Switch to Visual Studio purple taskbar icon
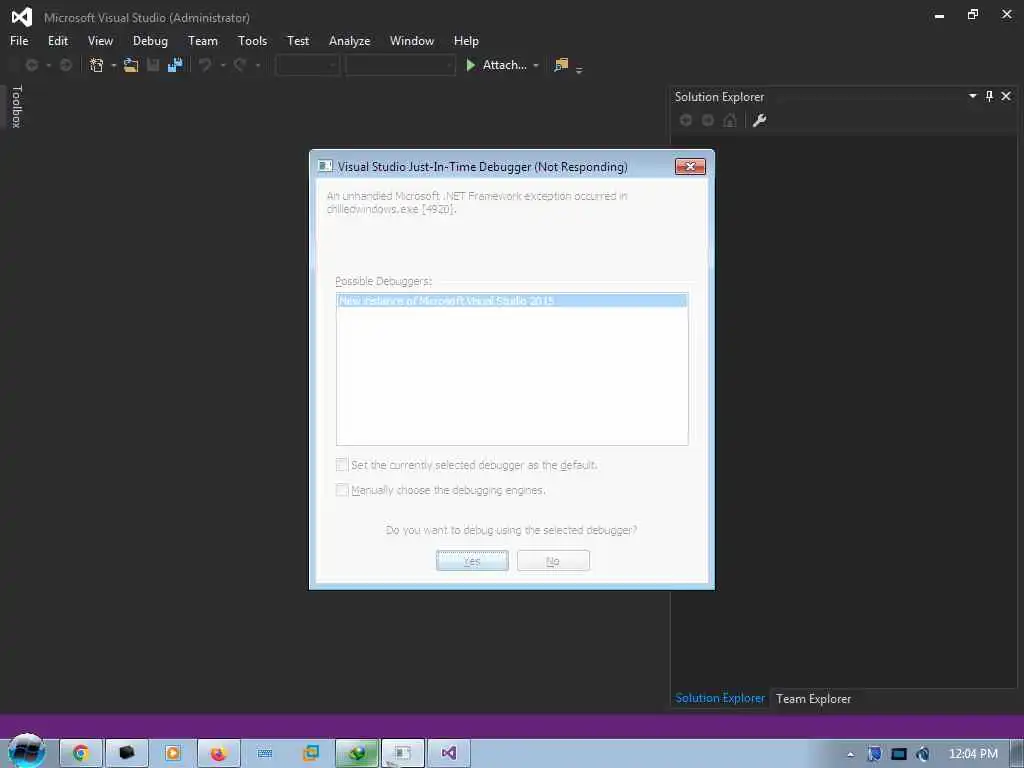The height and width of the screenshot is (768, 1024). point(449,753)
